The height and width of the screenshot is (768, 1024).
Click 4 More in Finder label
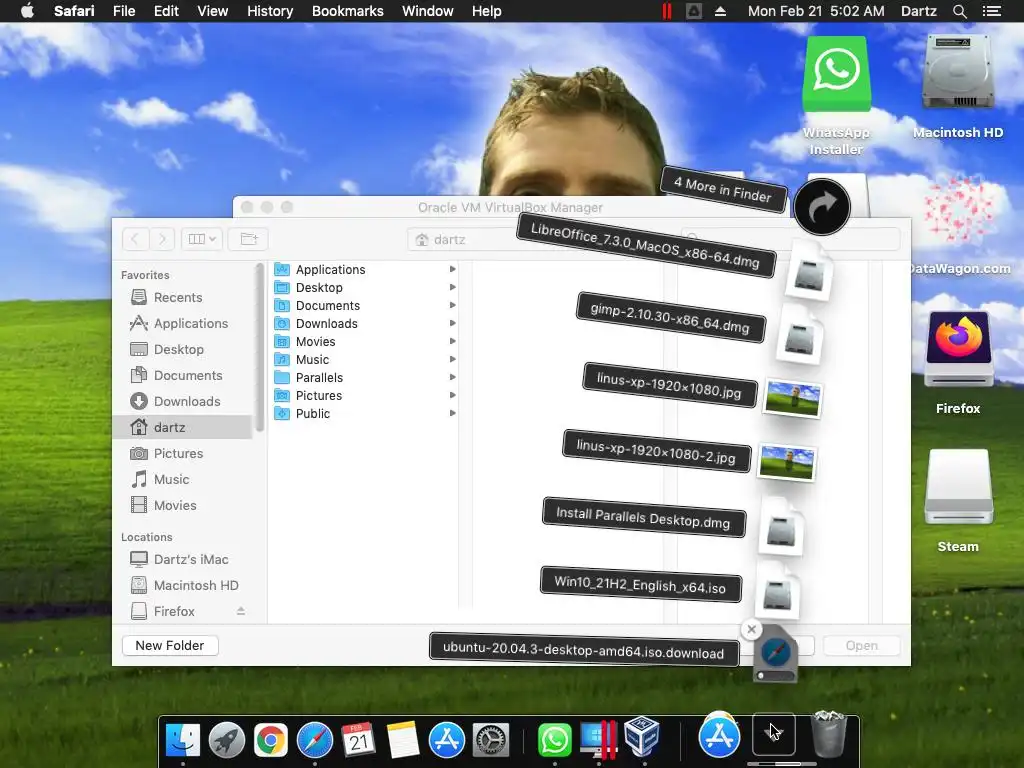pos(722,189)
